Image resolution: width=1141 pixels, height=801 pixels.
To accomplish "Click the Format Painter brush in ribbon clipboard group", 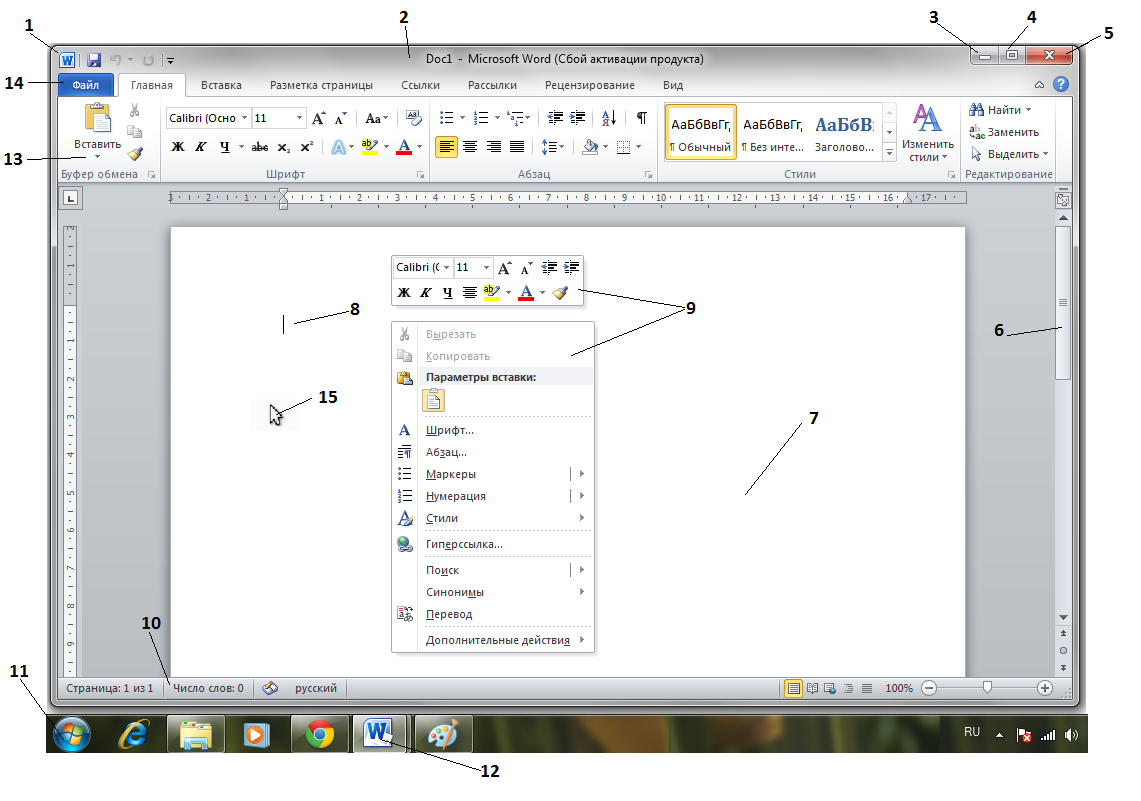I will click(x=135, y=154).
